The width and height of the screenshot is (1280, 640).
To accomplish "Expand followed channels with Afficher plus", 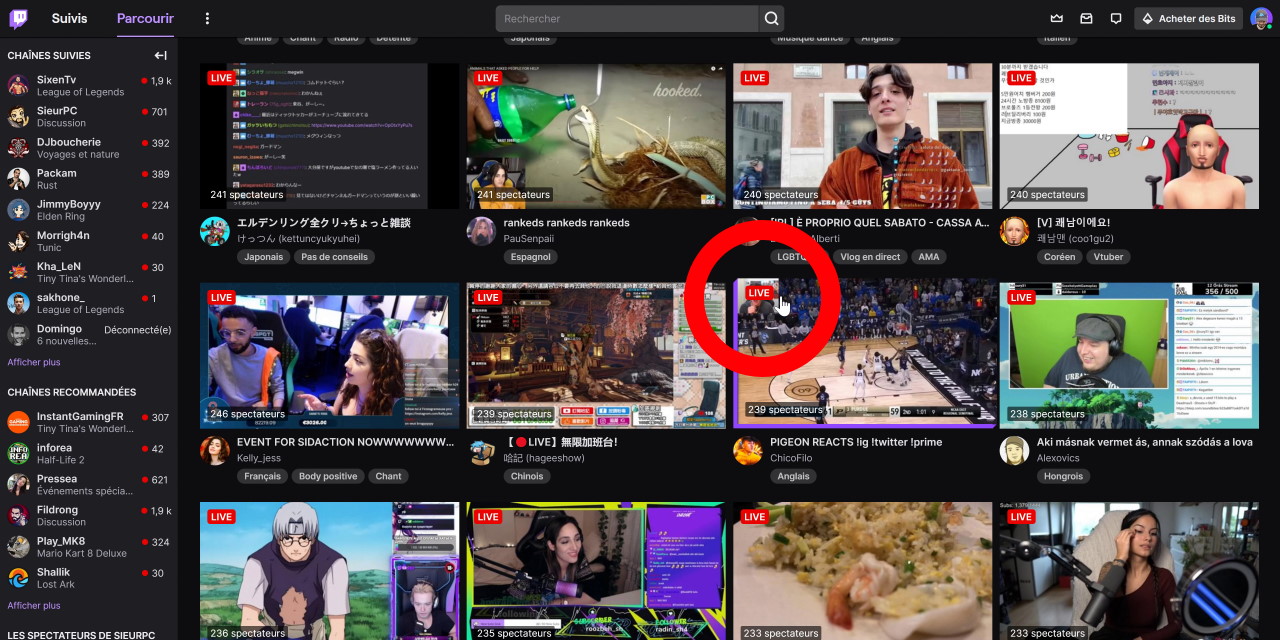I will tap(34, 362).
